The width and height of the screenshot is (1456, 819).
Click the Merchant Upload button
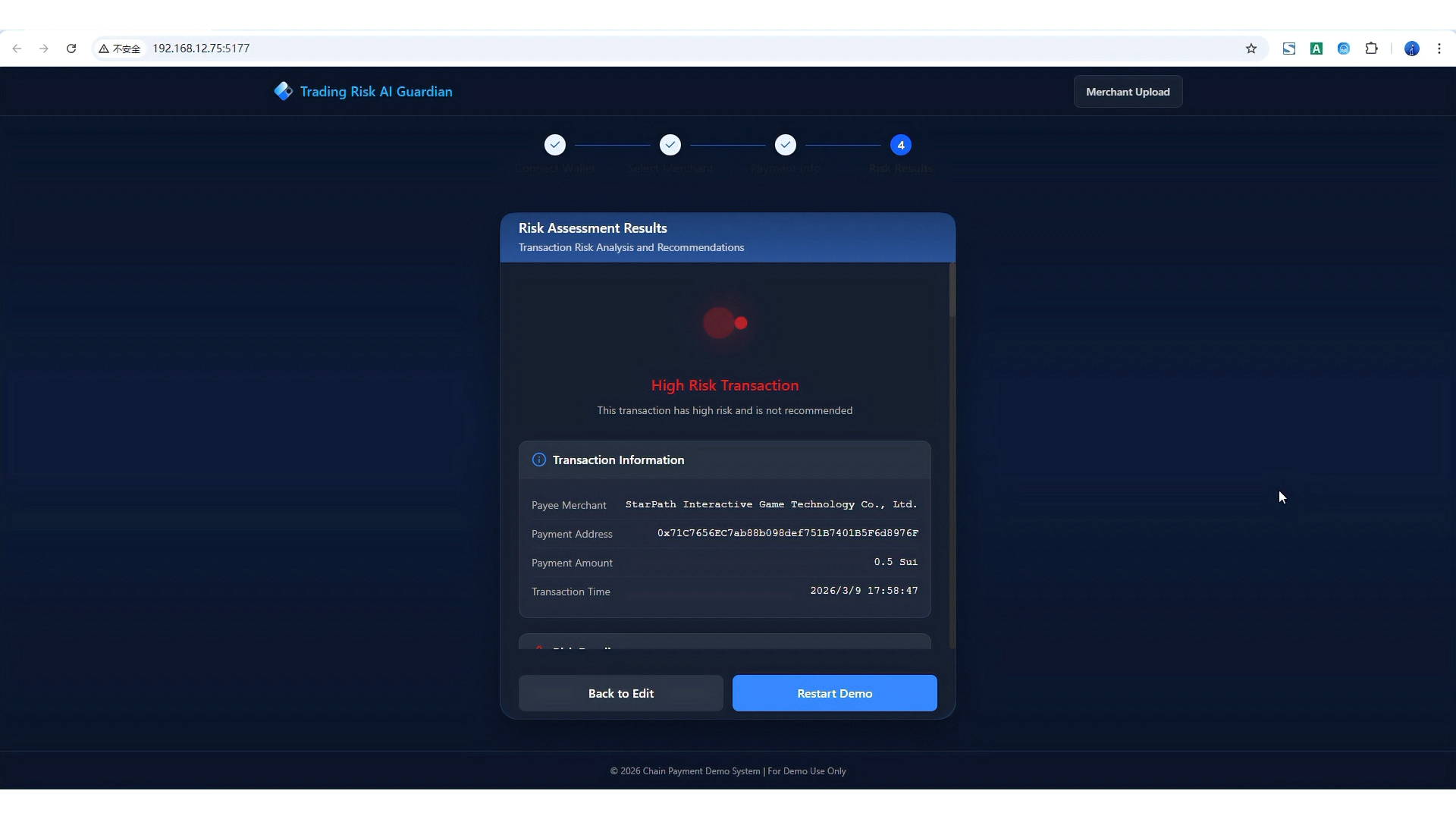tap(1128, 92)
